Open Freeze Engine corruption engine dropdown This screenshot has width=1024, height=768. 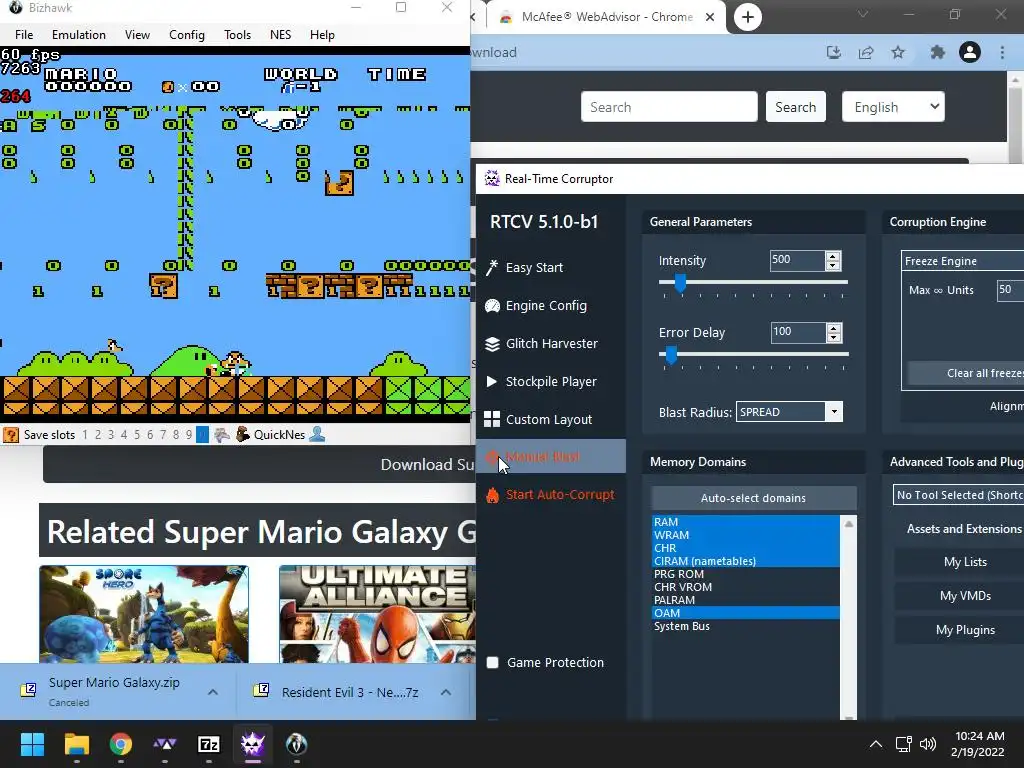coord(963,261)
